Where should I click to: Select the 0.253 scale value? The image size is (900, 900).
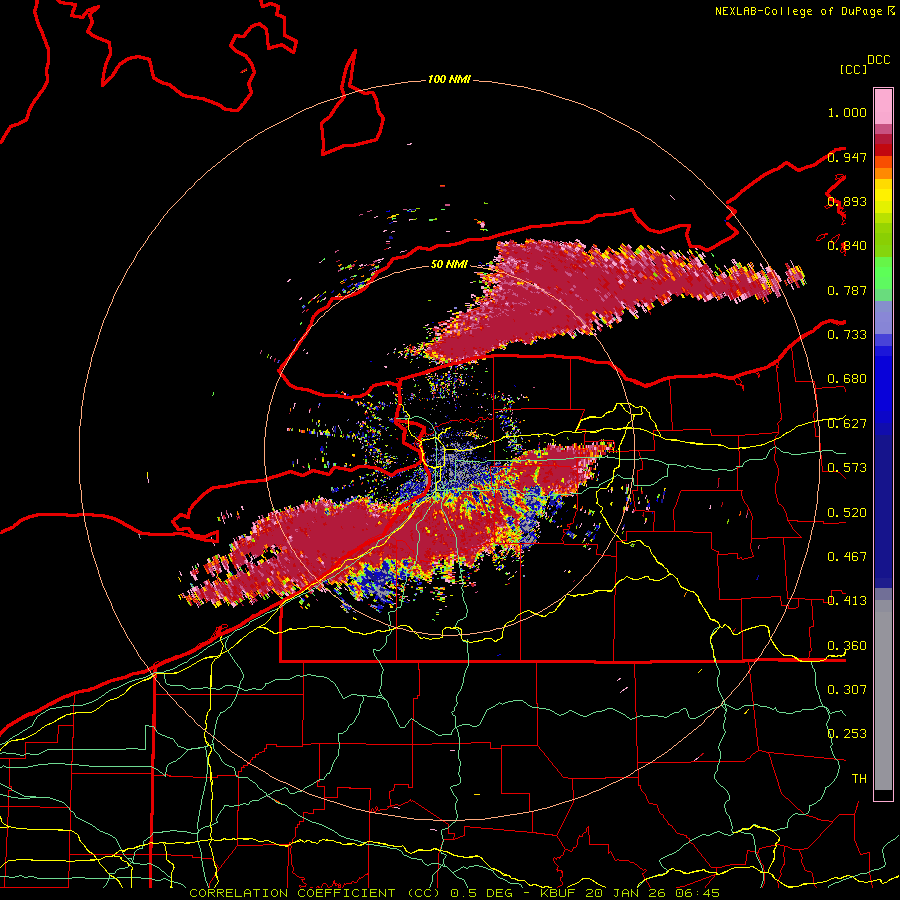click(847, 734)
